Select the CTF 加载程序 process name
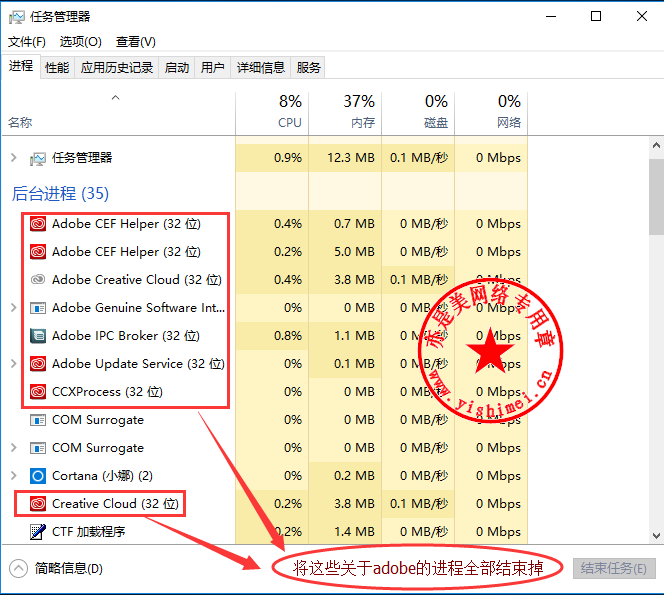This screenshot has height=595, width=664. pos(89,532)
